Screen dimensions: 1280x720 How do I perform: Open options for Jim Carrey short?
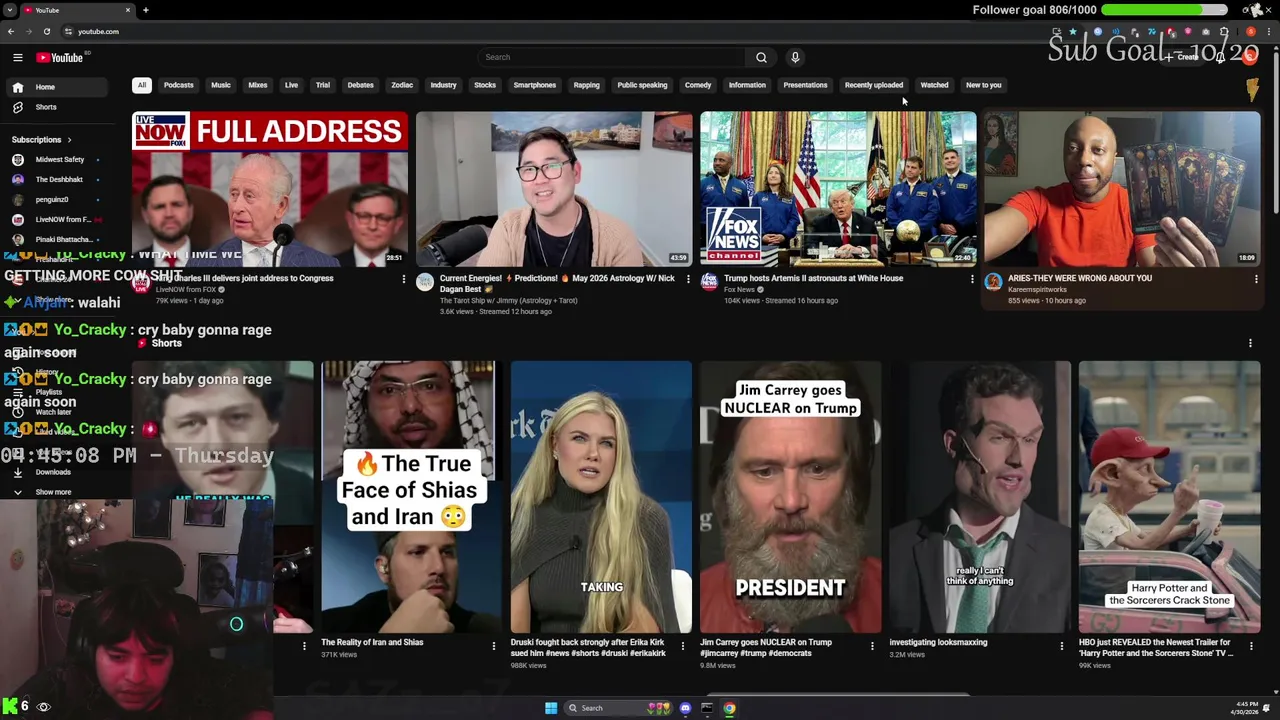(x=872, y=646)
